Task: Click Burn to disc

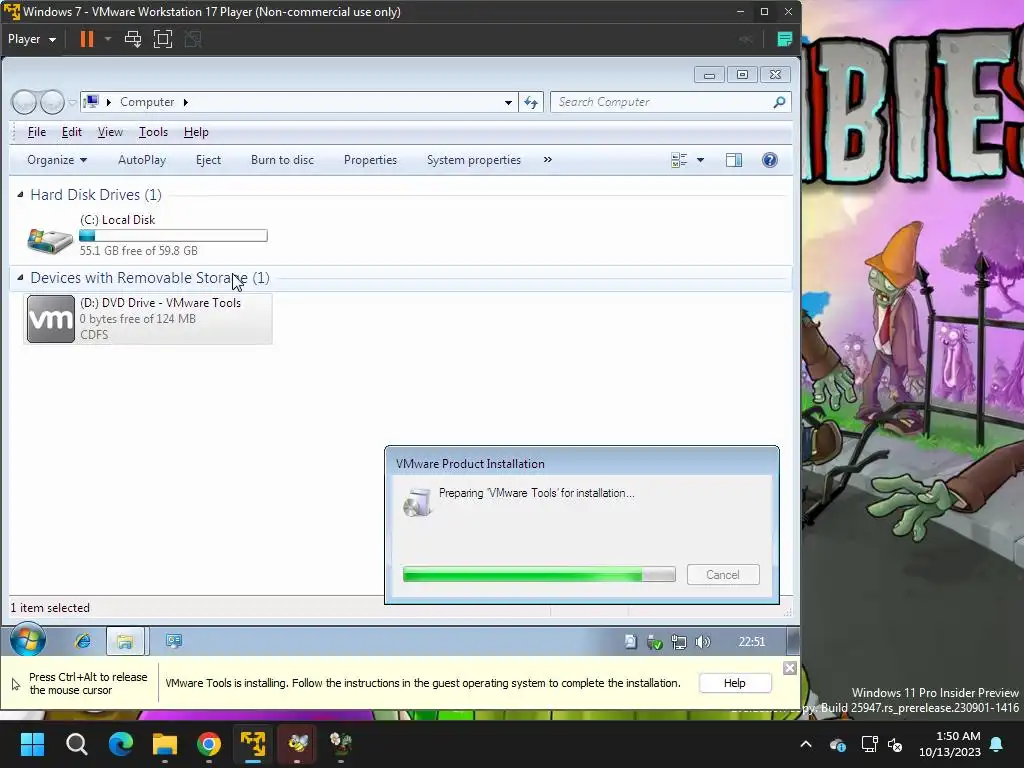Action: point(282,160)
